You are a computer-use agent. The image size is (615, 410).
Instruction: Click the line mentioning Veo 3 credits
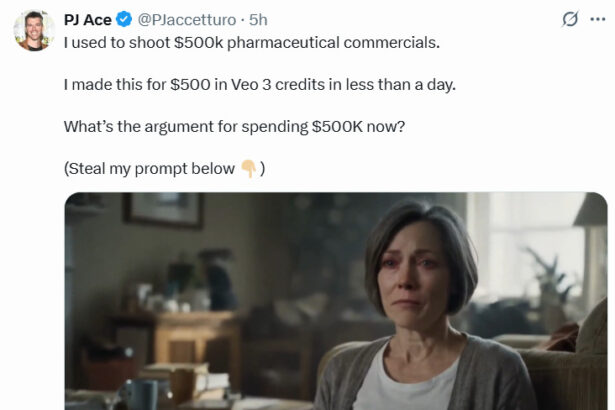[259, 85]
